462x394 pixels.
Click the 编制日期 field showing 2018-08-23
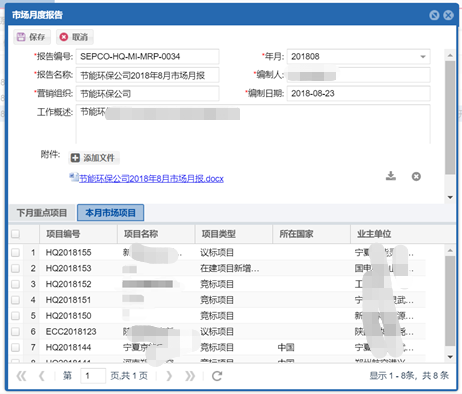pyautogui.click(x=358, y=94)
